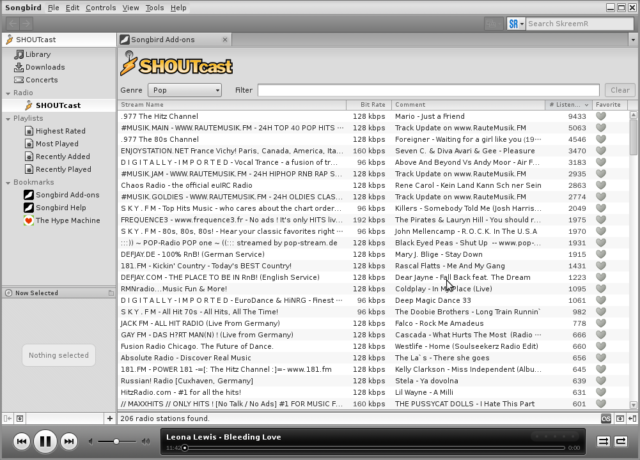This screenshot has width=640, height=460.
Task: Click the Last.fm status bar icon
Action: [x=606, y=418]
